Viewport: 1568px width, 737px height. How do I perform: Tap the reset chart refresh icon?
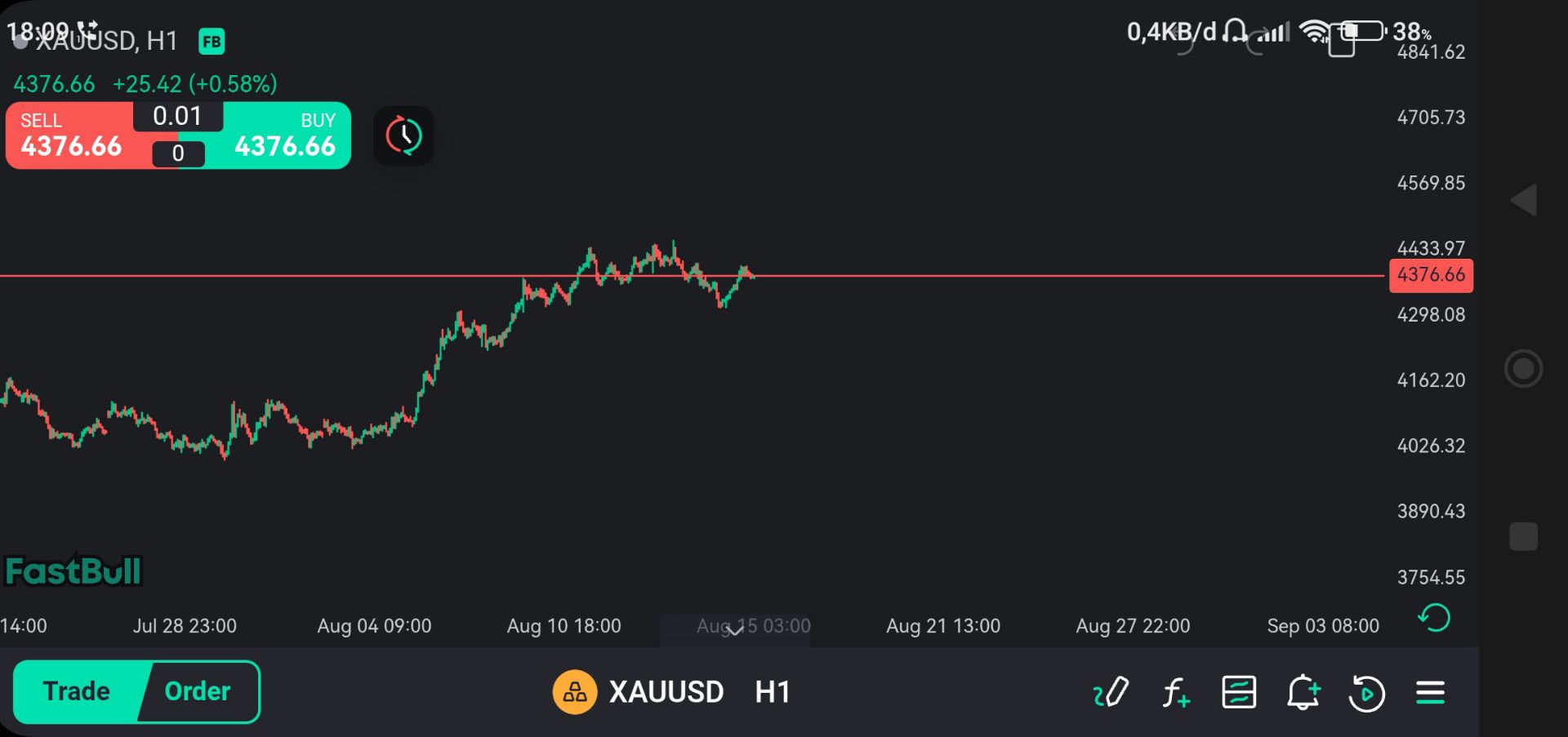(1433, 618)
